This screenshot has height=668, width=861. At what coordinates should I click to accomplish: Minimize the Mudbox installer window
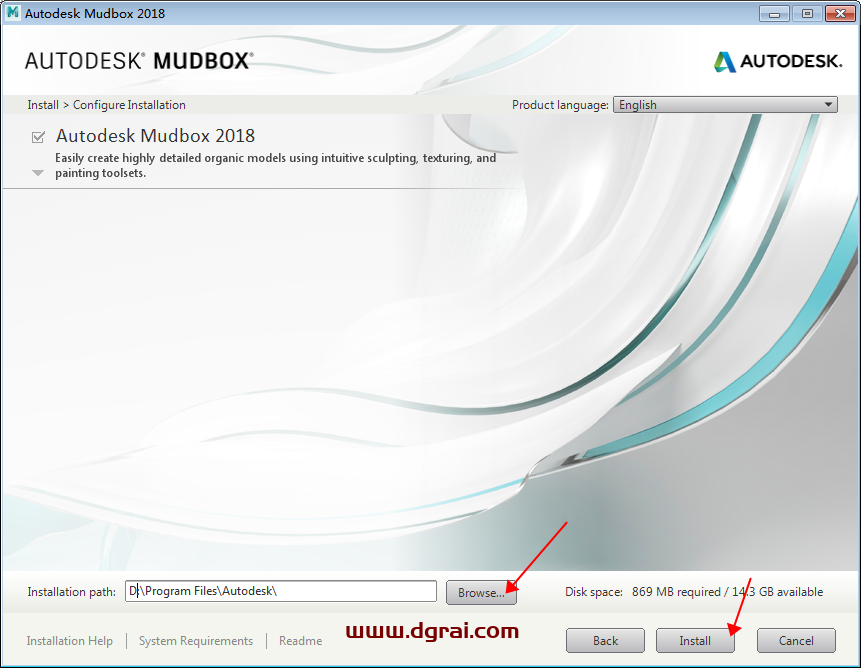tap(774, 13)
